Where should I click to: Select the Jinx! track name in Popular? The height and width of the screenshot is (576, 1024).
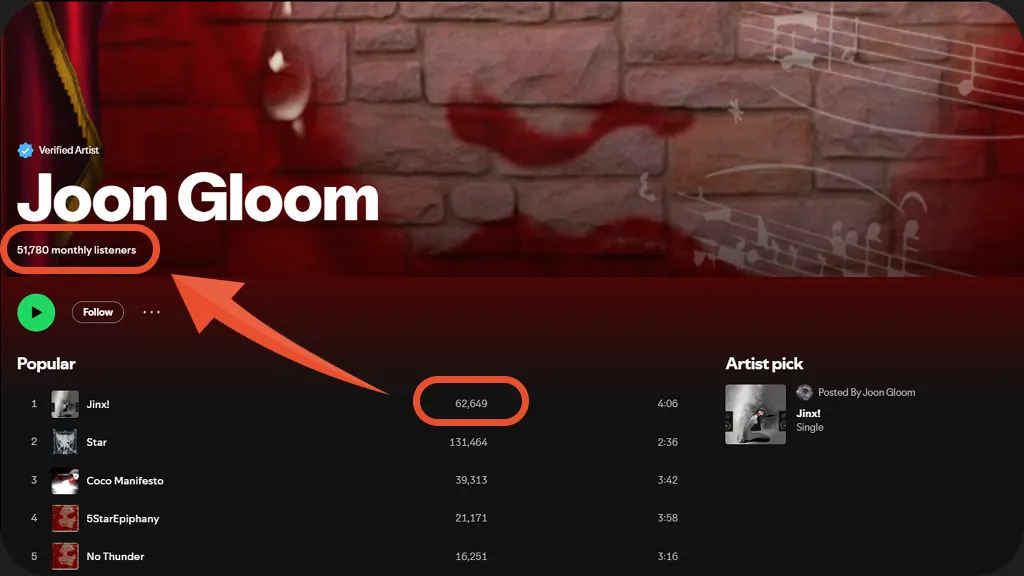98,404
